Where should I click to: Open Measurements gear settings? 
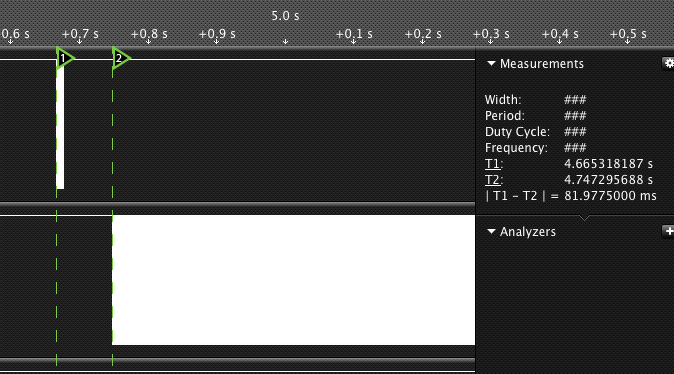coord(668,64)
